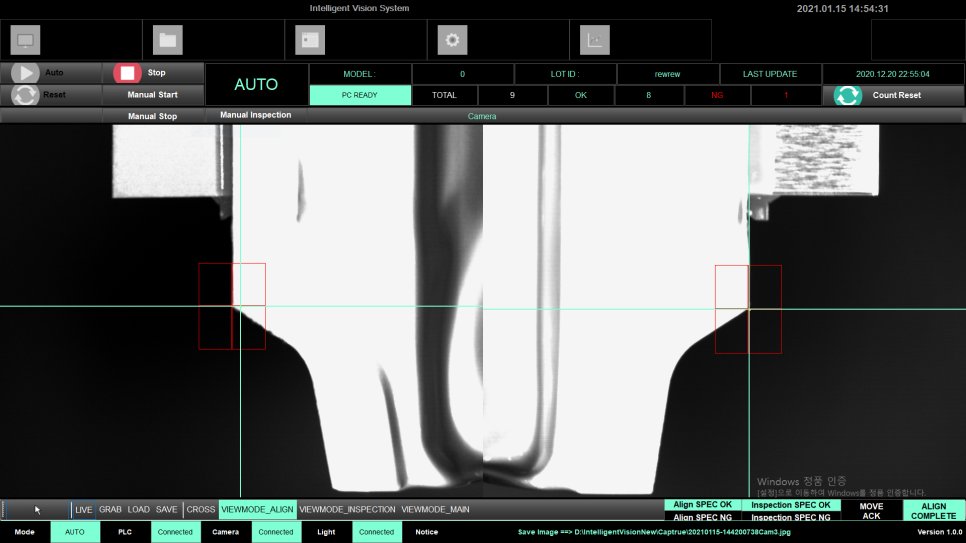Click the left red alignment ROI box
Image resolution: width=966 pixels, height=543 pixels.
[232, 306]
